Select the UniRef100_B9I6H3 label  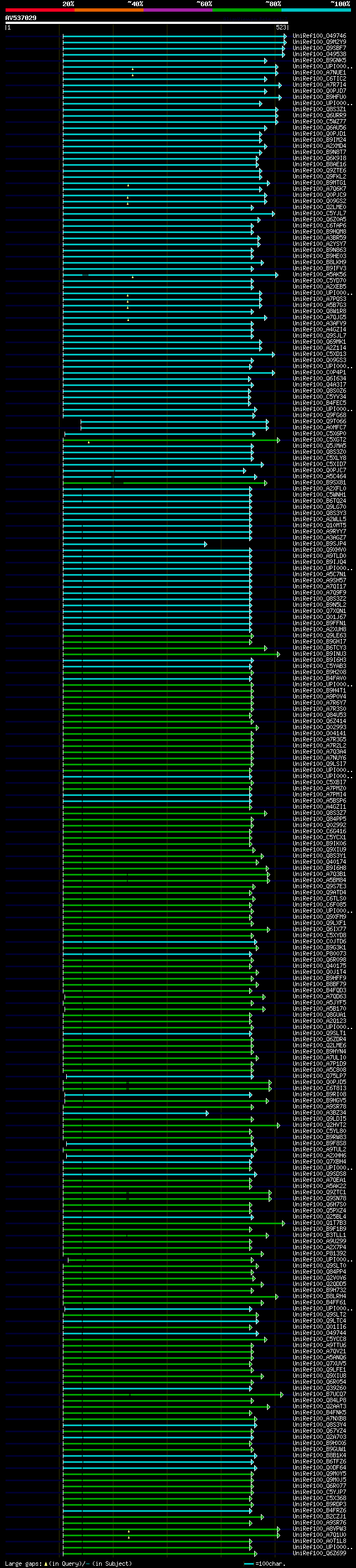pyautogui.click(x=319, y=660)
